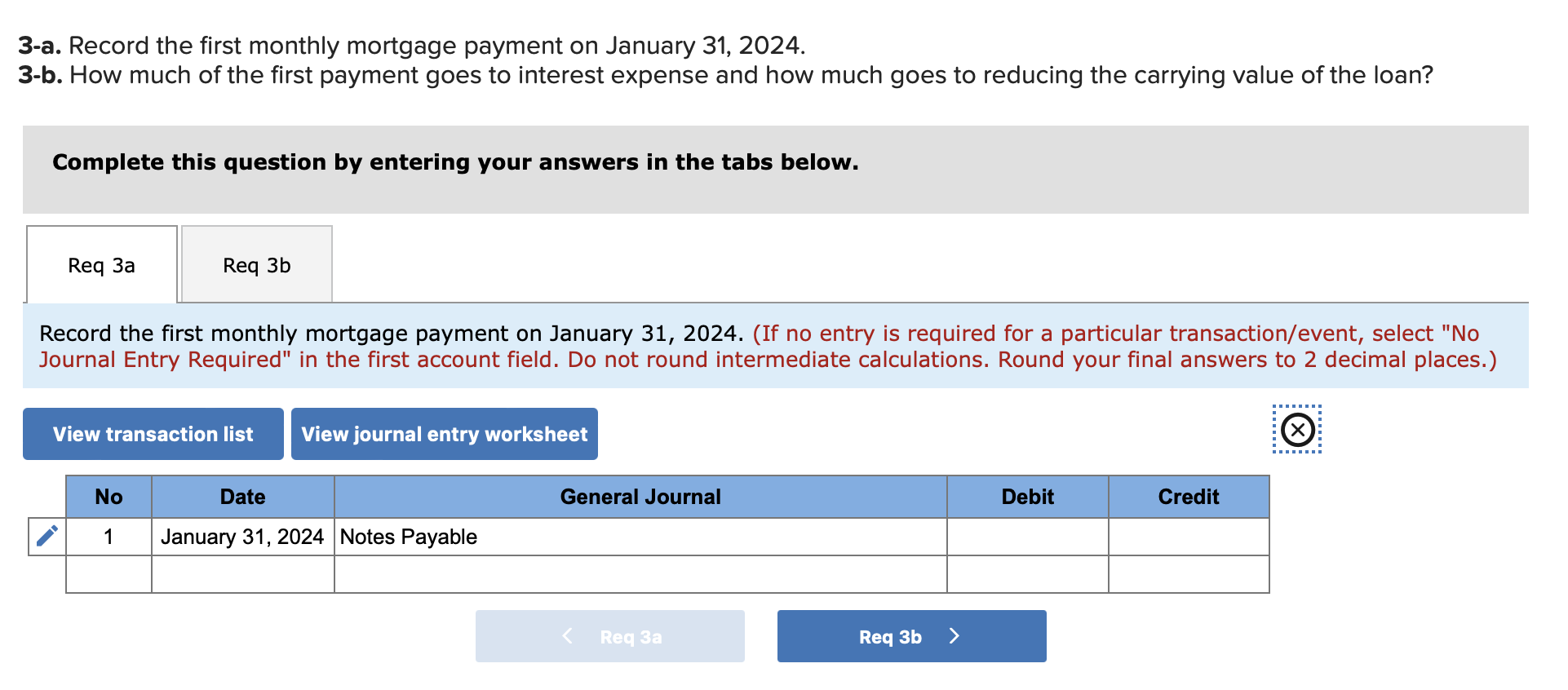Click the back chevron on Req 3a button
The height and width of the screenshot is (690, 1568).
(569, 636)
